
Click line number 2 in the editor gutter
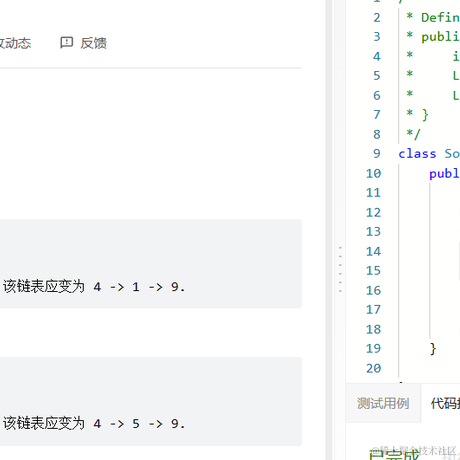[x=377, y=17]
